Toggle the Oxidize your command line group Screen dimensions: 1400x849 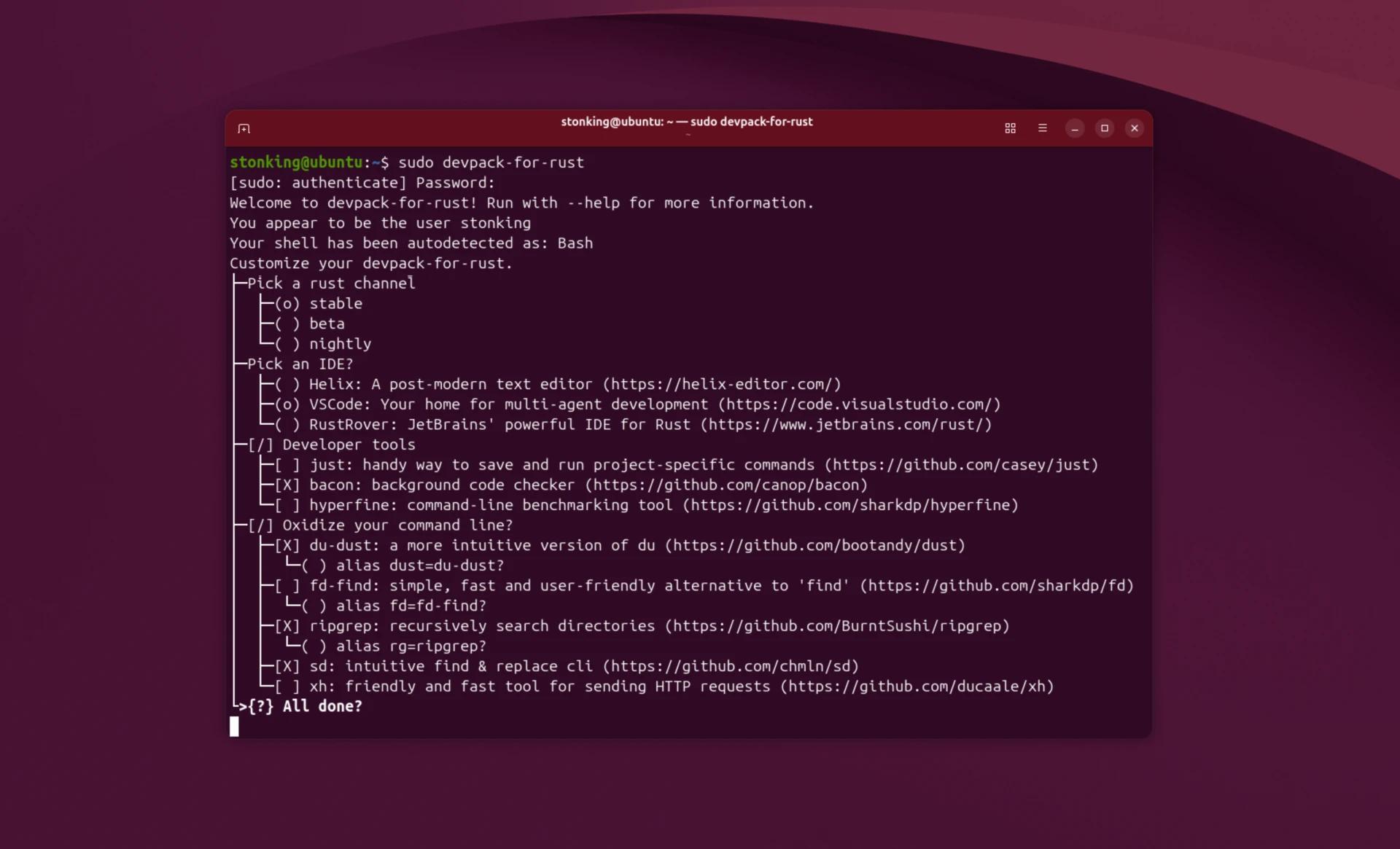pos(260,525)
